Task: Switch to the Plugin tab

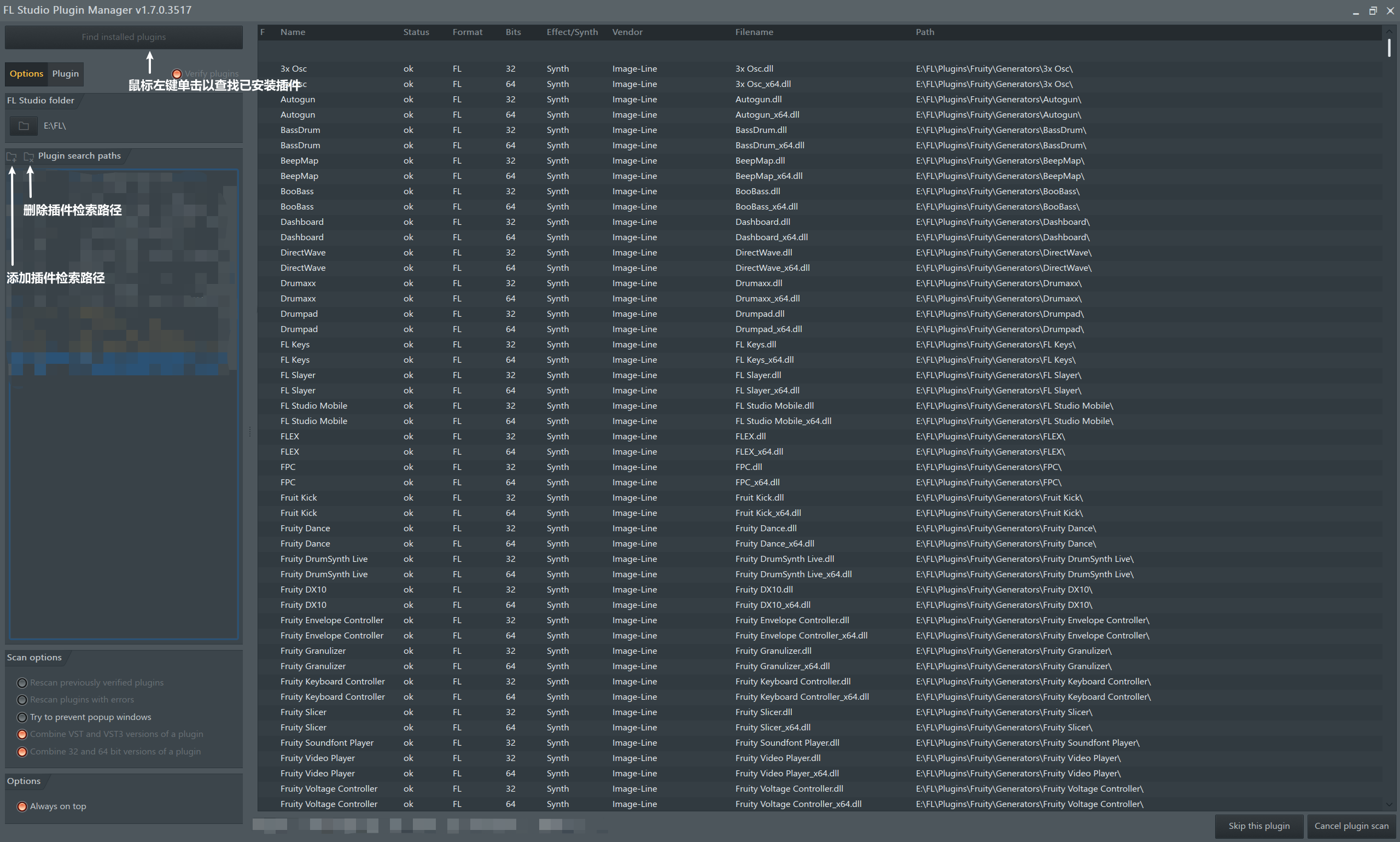Action: [x=66, y=74]
